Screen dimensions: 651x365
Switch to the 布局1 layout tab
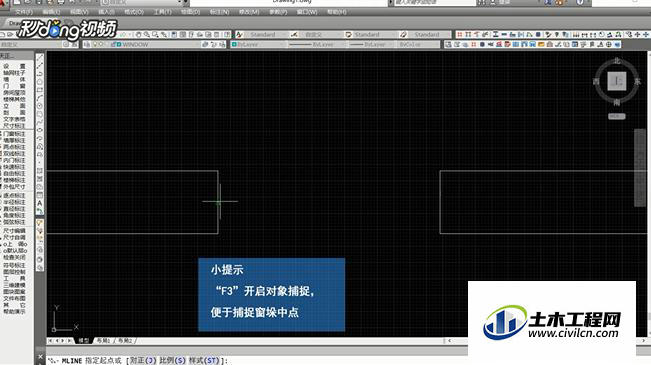click(x=103, y=341)
